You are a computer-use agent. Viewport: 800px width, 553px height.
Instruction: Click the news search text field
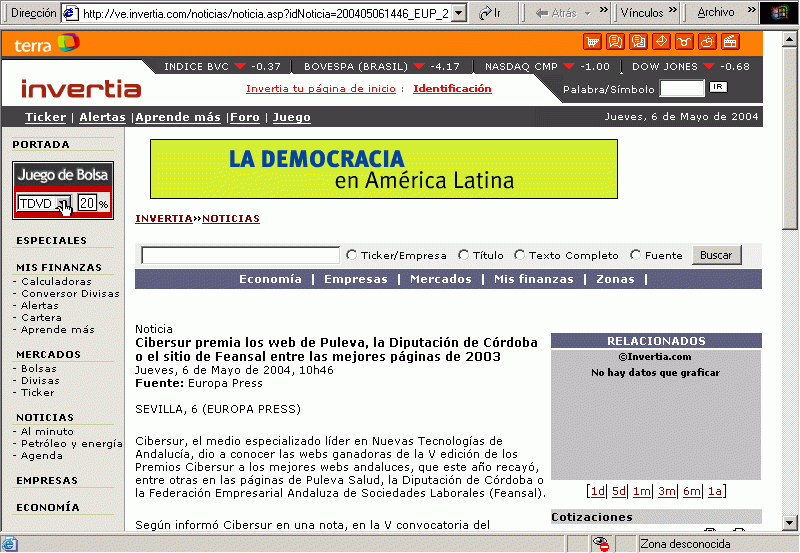pyautogui.click(x=240, y=255)
